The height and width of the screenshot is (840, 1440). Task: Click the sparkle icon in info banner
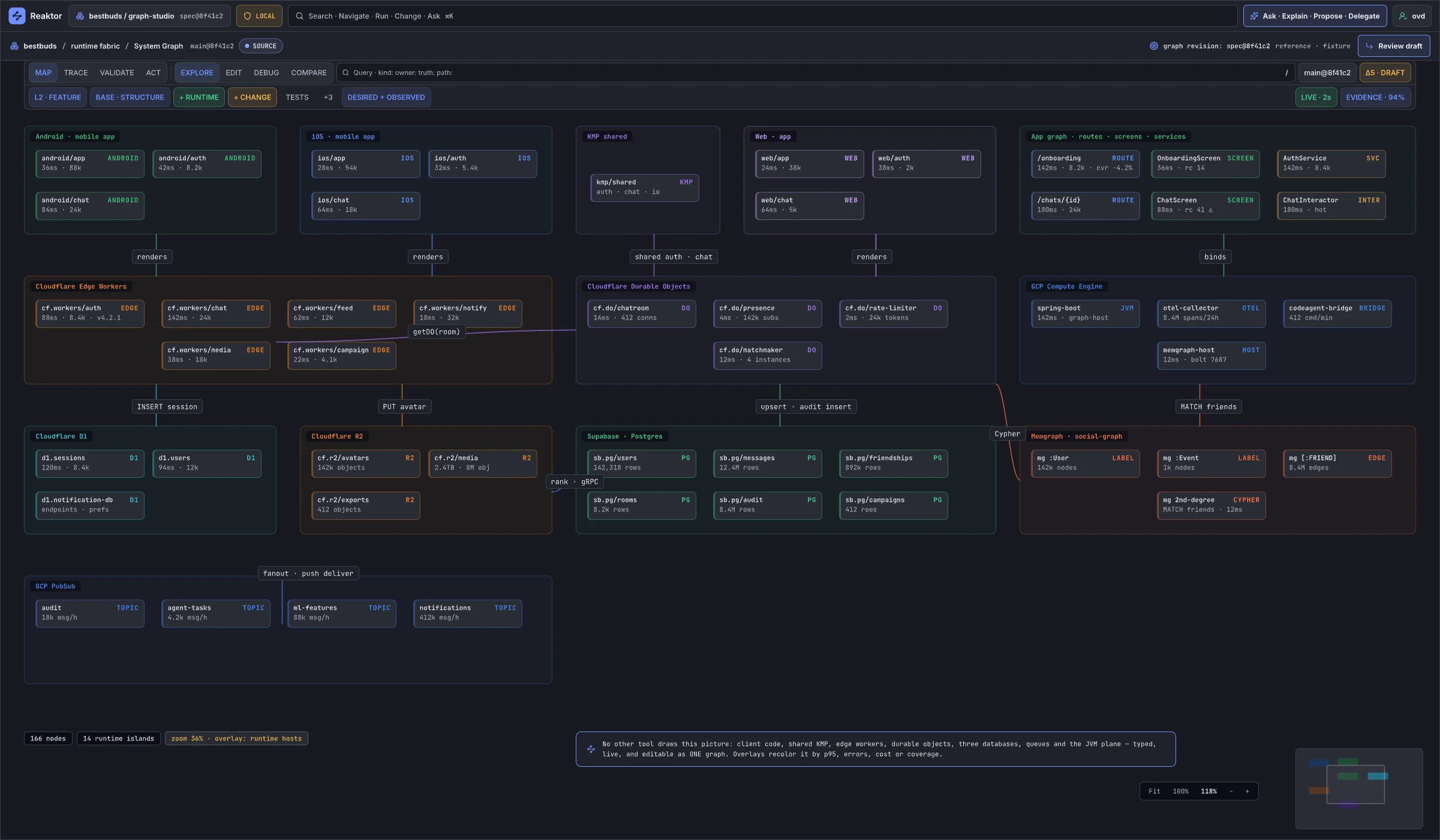point(591,749)
